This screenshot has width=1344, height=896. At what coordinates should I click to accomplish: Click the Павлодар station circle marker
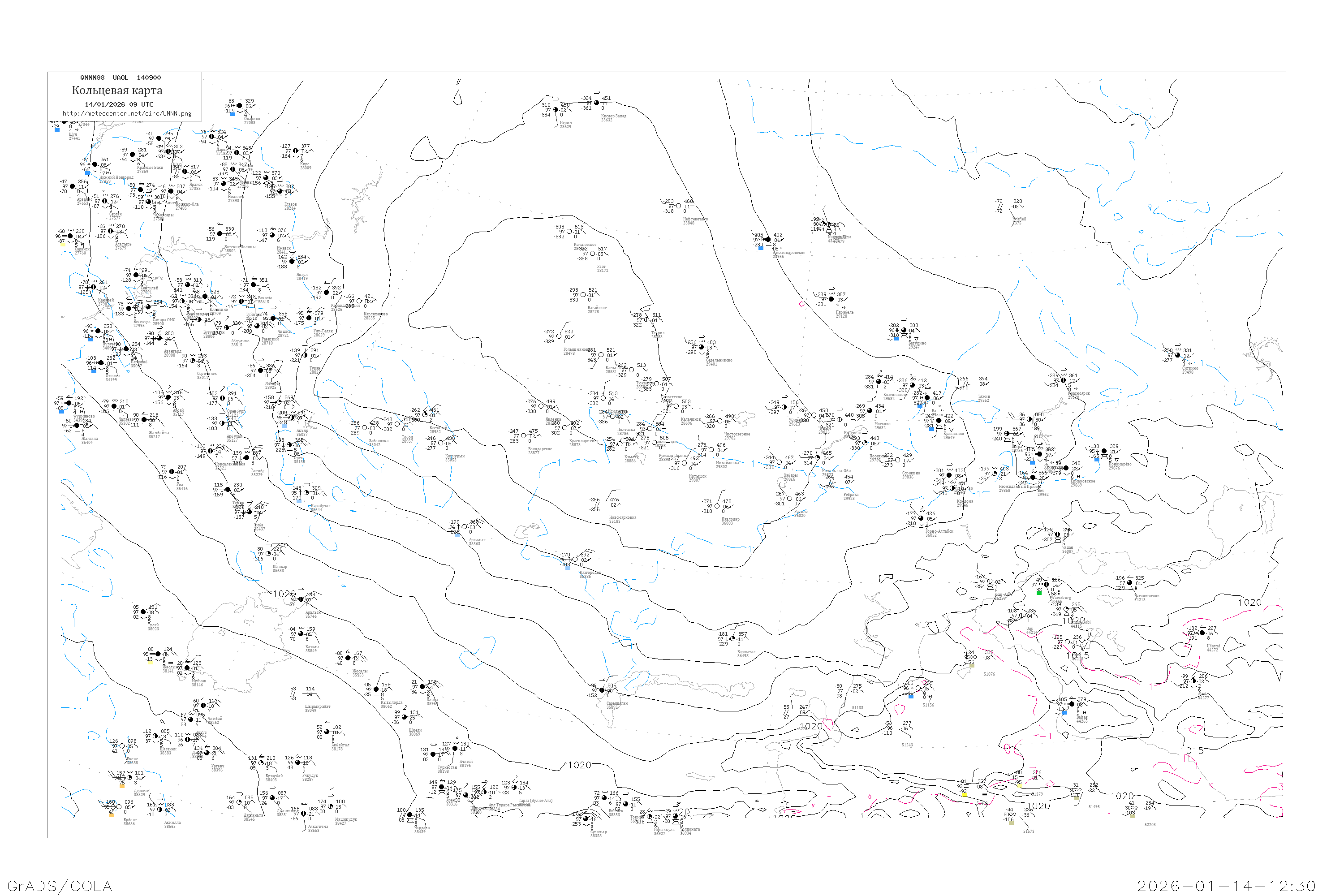click(x=717, y=506)
